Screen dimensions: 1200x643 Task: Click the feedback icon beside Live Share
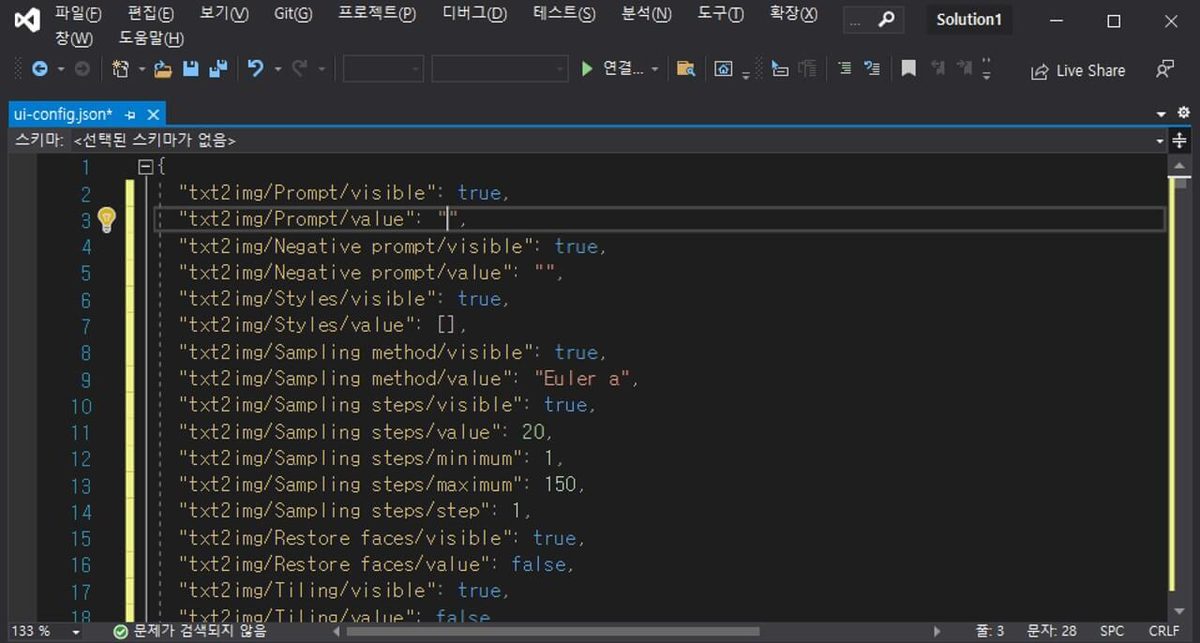(x=1165, y=70)
